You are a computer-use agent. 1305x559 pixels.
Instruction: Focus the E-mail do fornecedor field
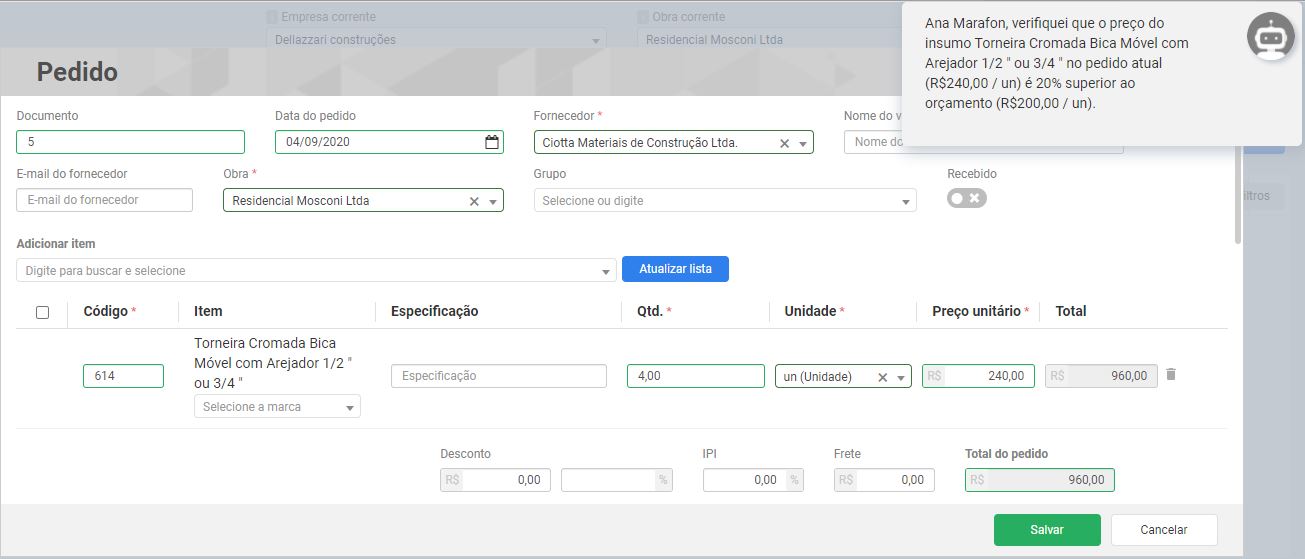click(x=104, y=200)
